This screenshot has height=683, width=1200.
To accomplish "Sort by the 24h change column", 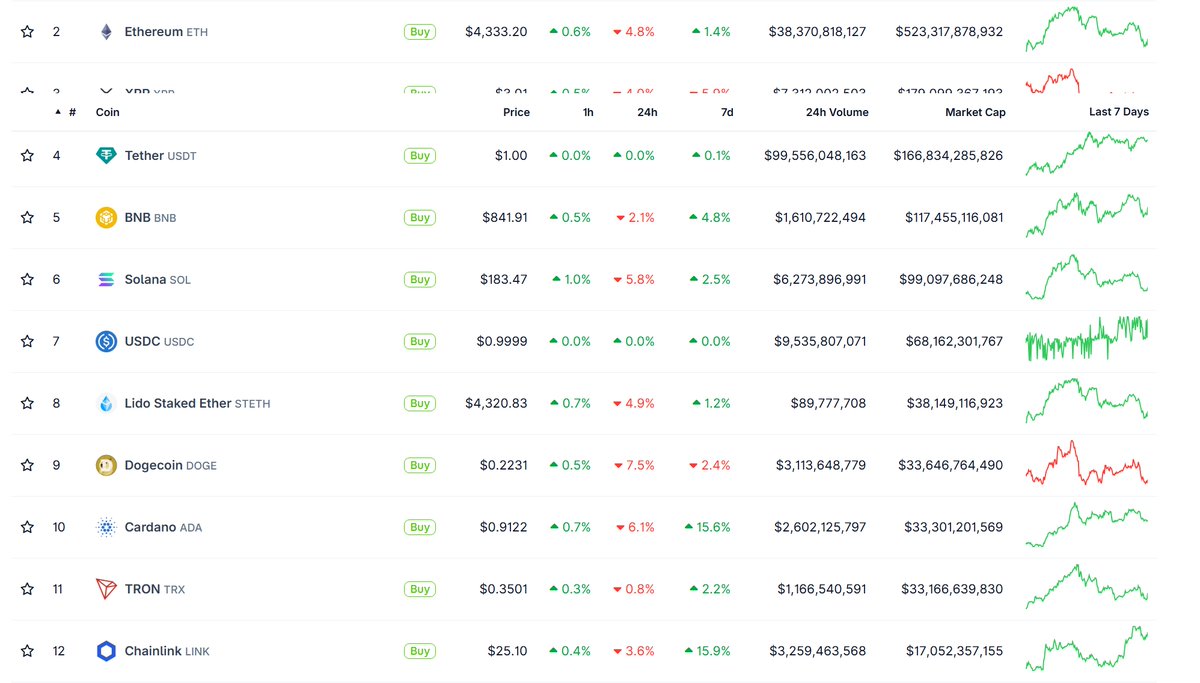I will pos(647,112).
